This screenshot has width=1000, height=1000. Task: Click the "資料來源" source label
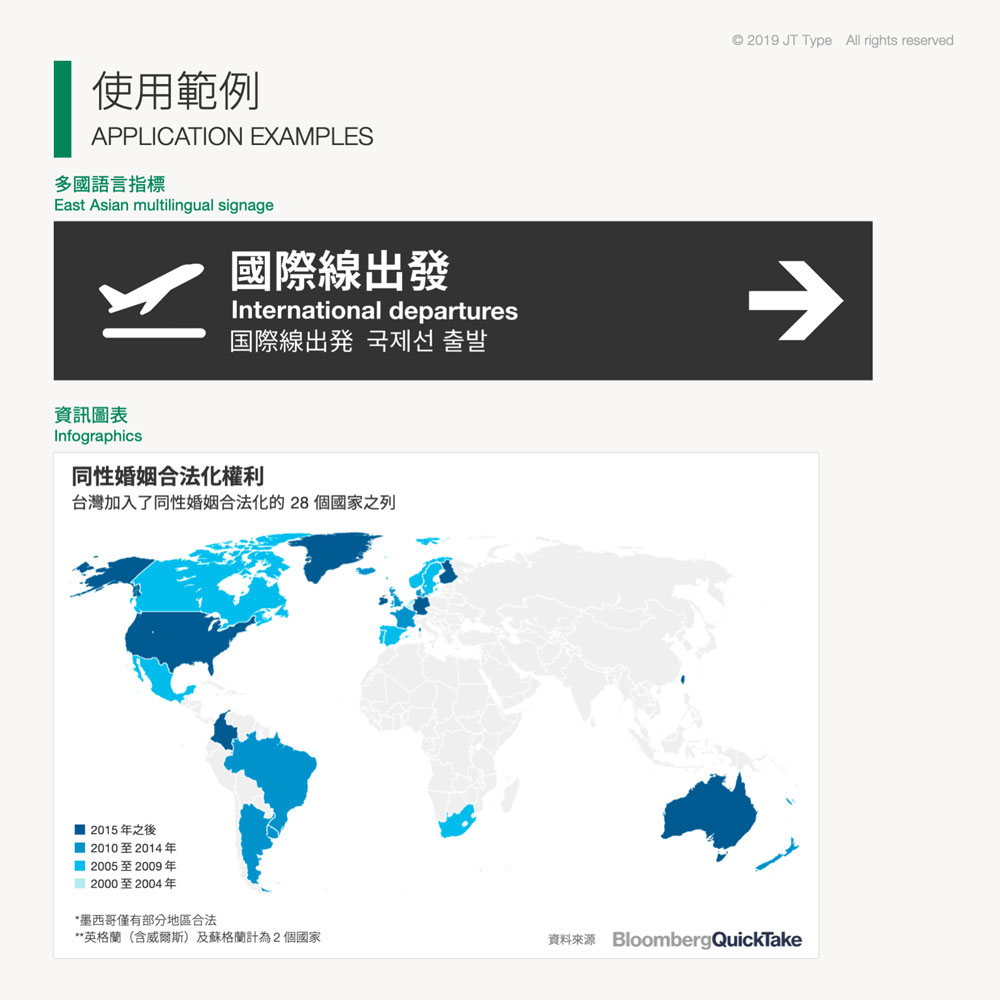(x=571, y=940)
